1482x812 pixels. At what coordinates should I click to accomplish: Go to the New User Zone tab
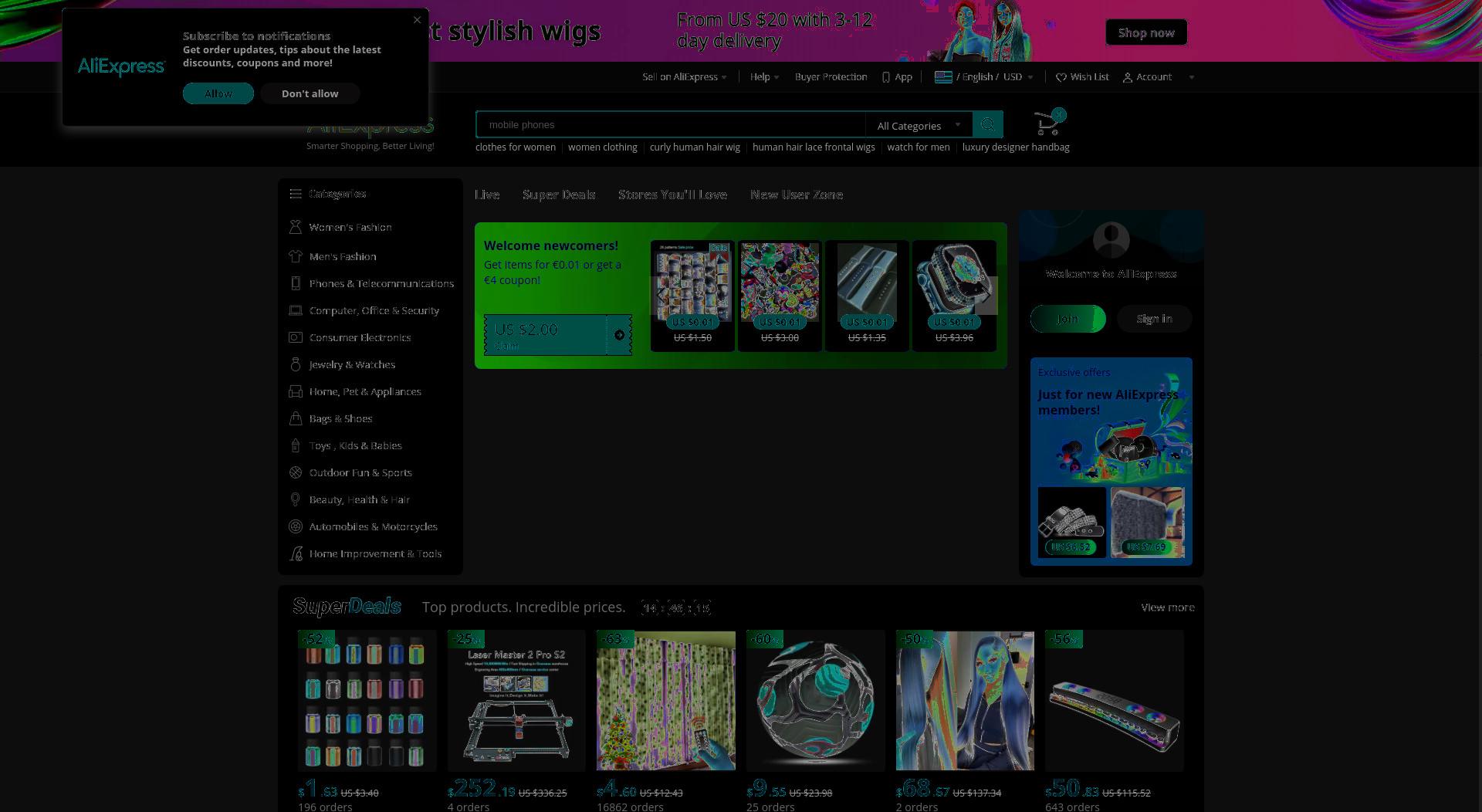click(797, 195)
